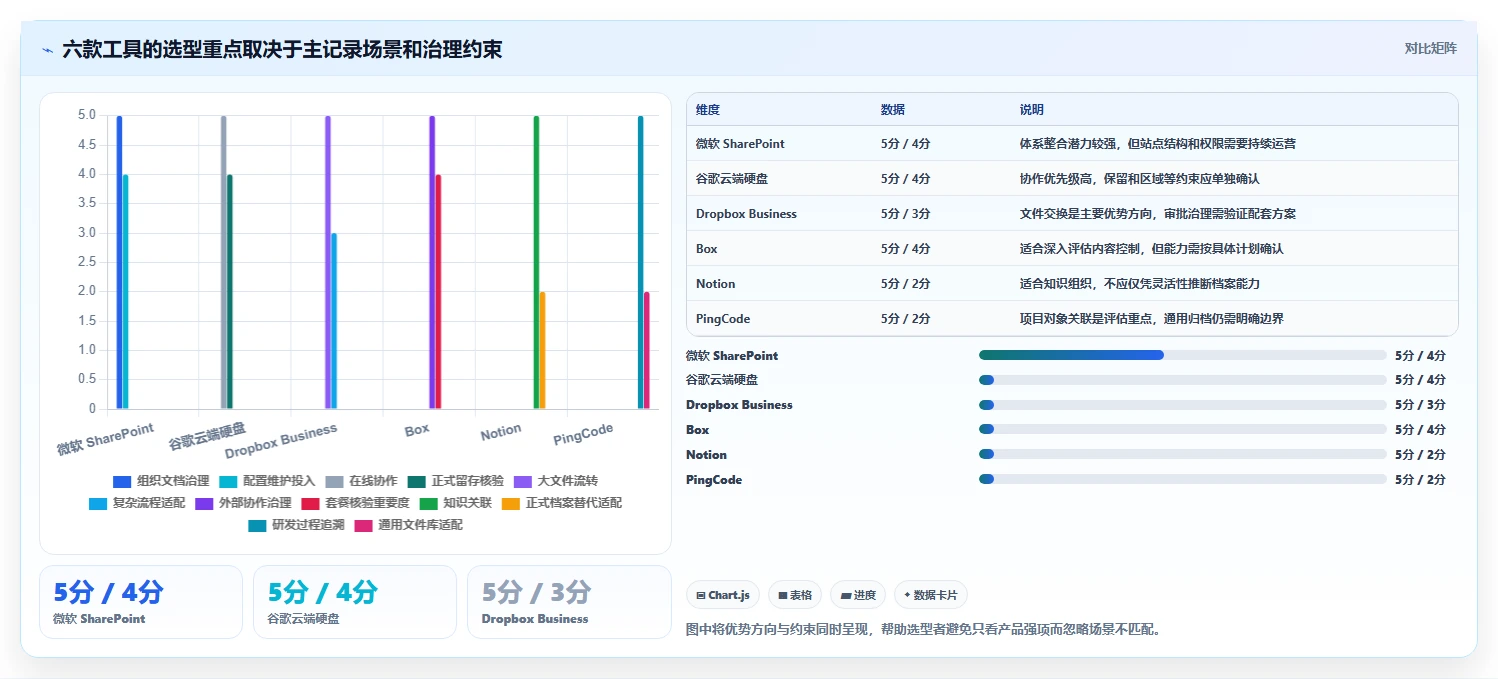Click the description 协作优先级高 cell
The image size is (1498, 679).
[x=1140, y=179]
